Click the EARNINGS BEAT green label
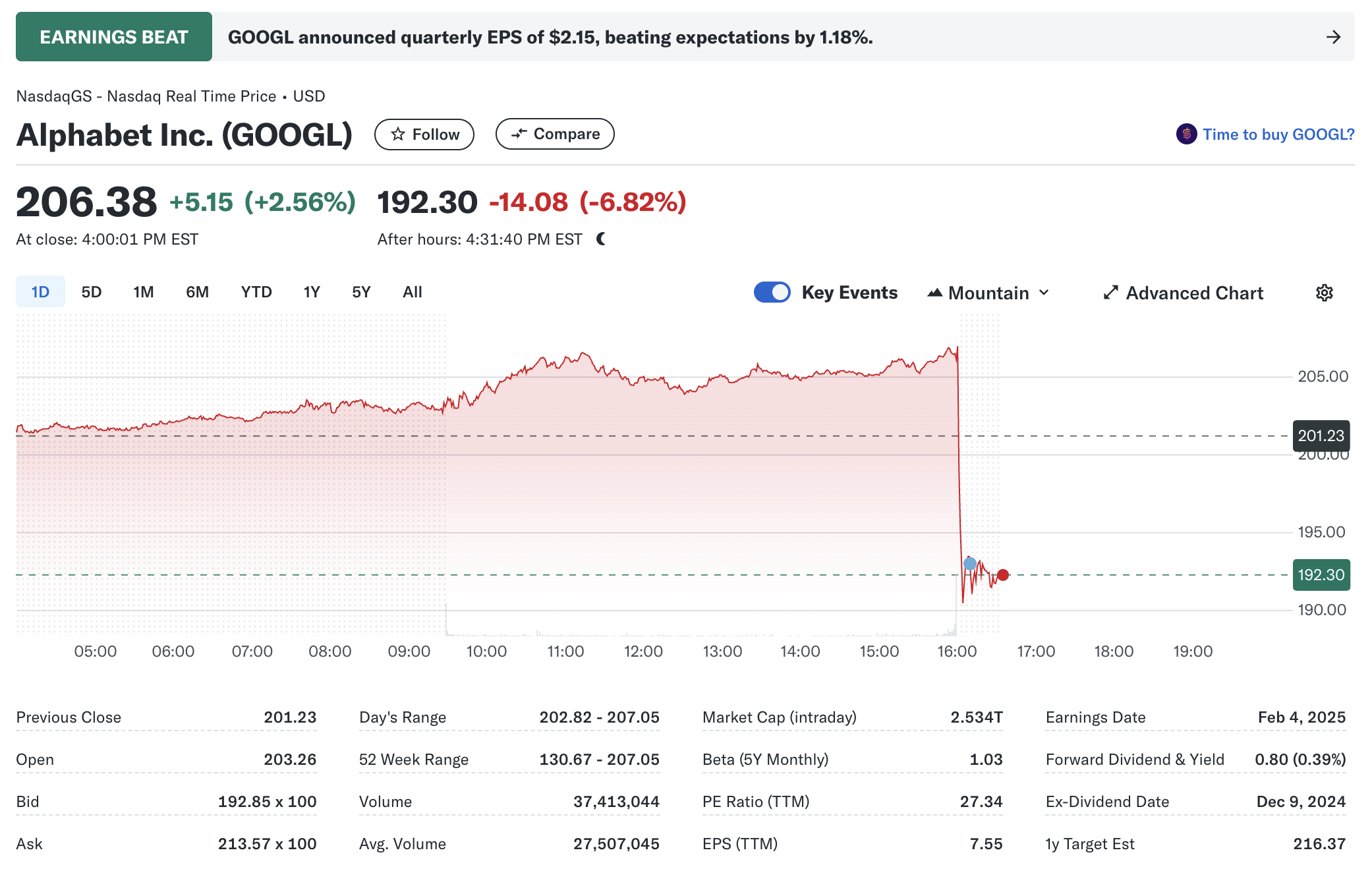Image resolution: width=1372 pixels, height=869 pixels. [x=114, y=37]
